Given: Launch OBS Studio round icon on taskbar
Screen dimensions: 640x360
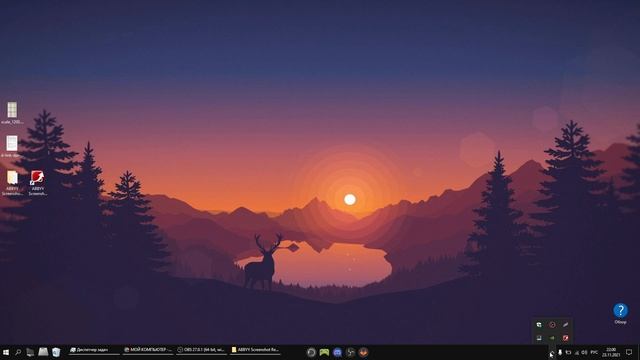Looking at the screenshot, I should (x=311, y=352).
